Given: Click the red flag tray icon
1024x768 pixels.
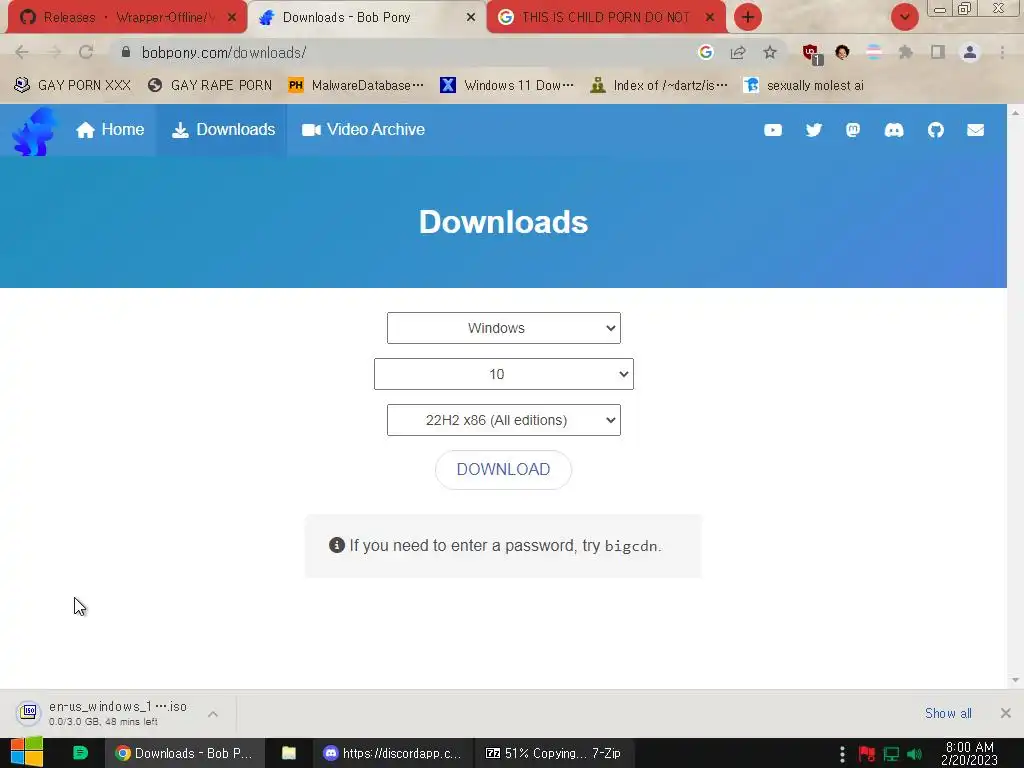Looking at the screenshot, I should click(x=867, y=754).
